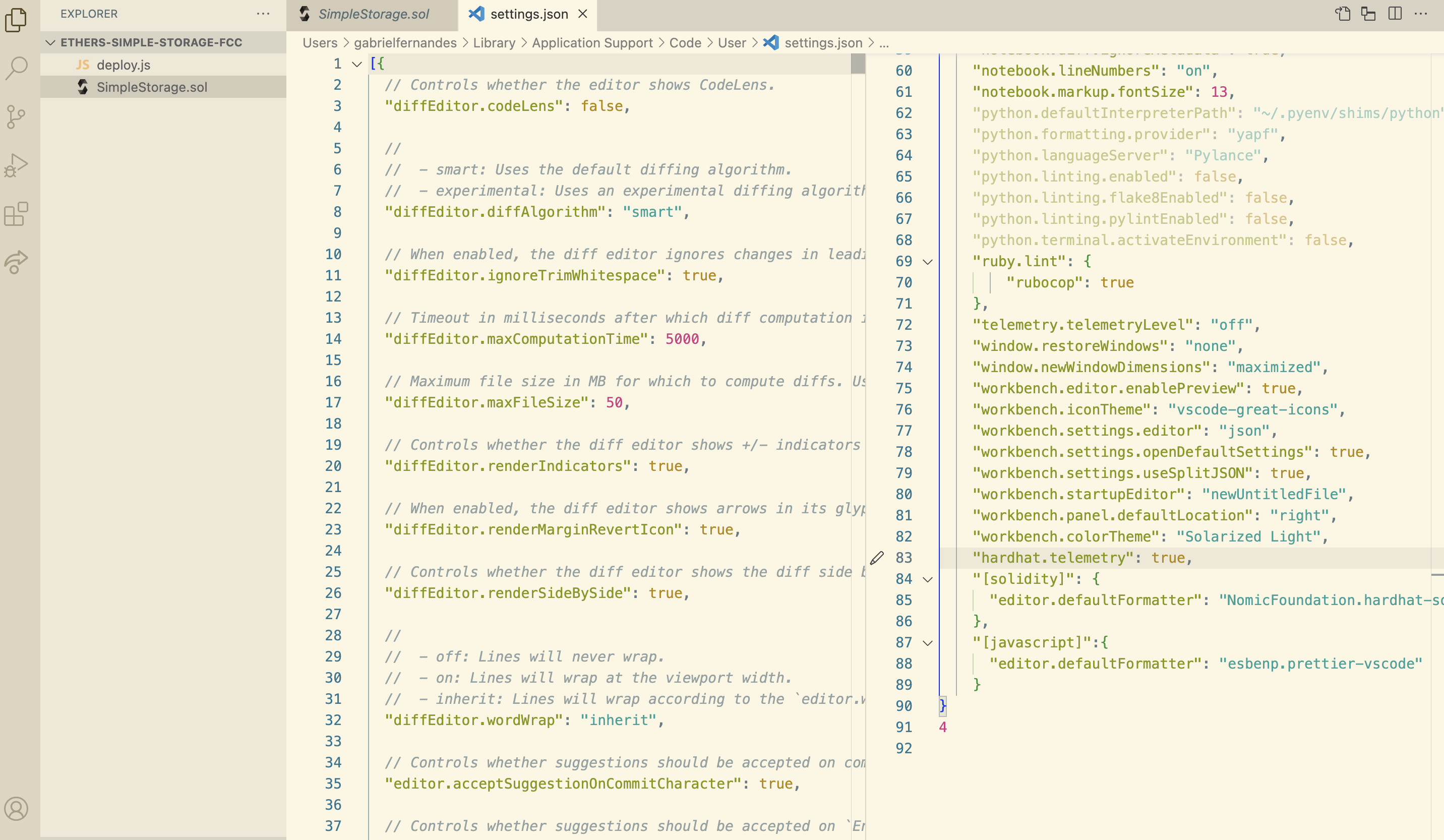The height and width of the screenshot is (840, 1444).
Task: Split the editor to the right
Action: [x=1395, y=14]
